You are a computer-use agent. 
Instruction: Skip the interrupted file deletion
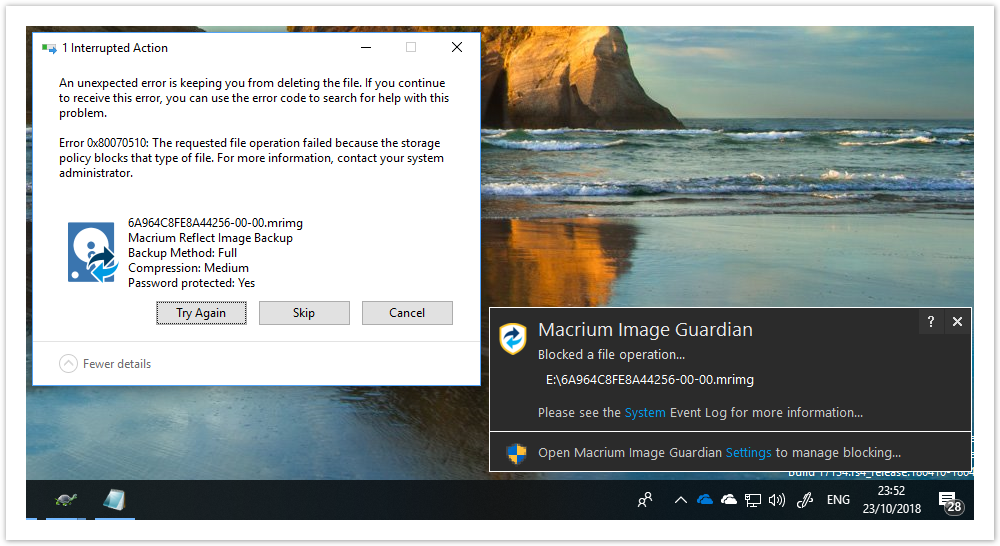(304, 313)
